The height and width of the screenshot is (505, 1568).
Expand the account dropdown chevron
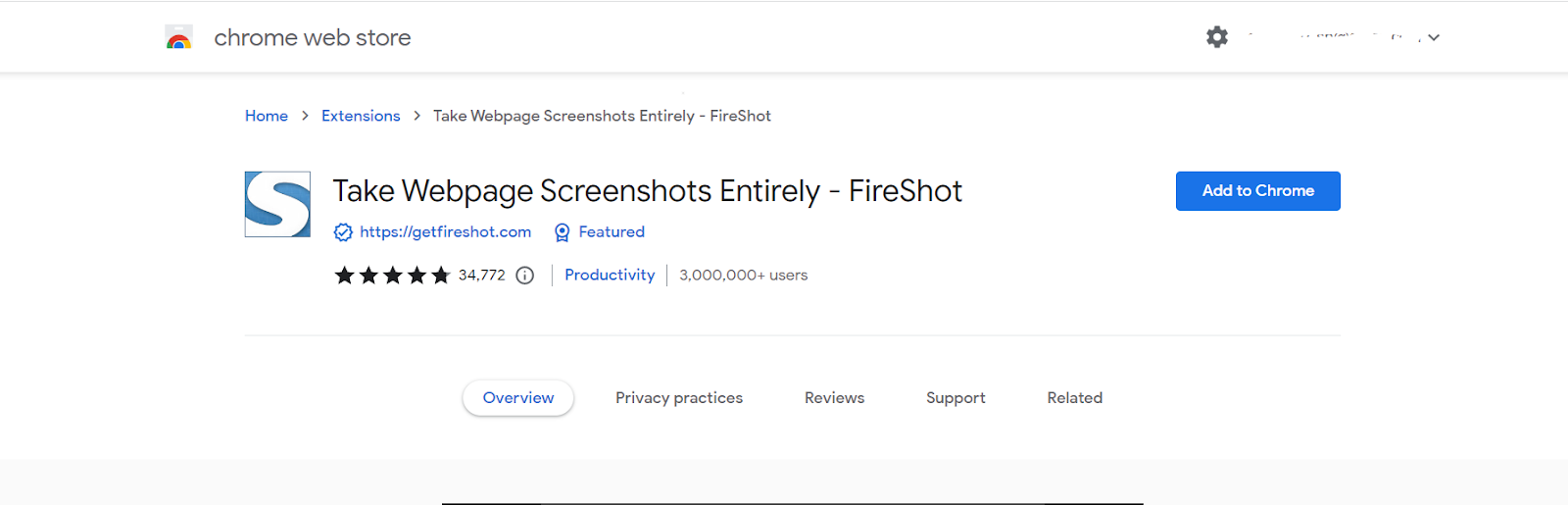(1434, 37)
